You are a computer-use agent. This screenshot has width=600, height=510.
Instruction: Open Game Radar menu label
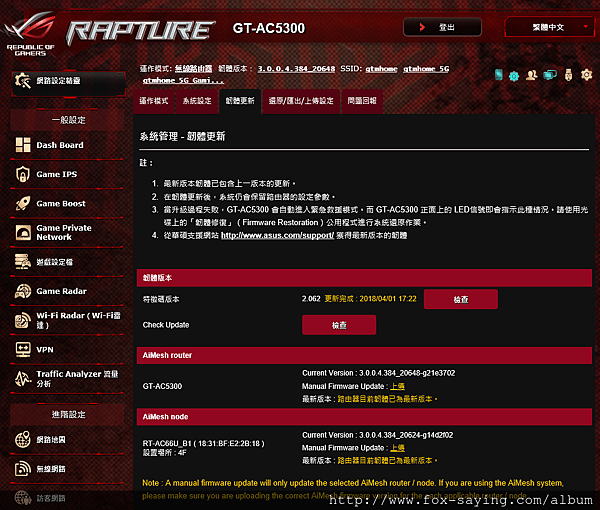(62, 291)
